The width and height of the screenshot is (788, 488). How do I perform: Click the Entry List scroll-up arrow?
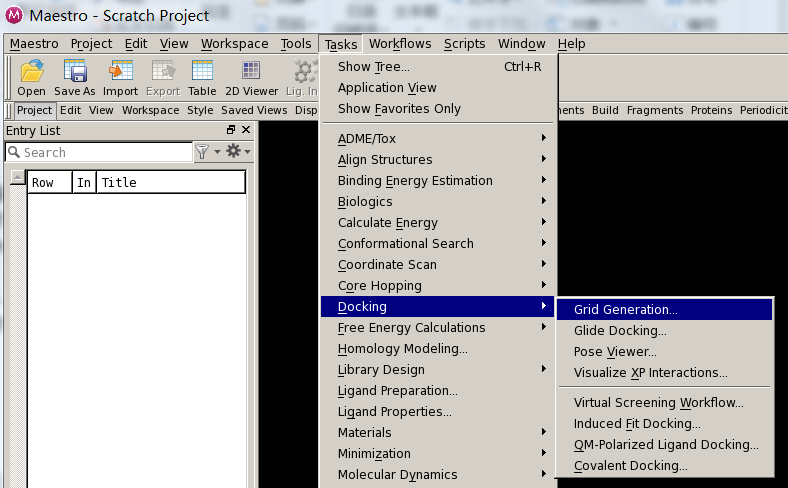click(x=18, y=177)
